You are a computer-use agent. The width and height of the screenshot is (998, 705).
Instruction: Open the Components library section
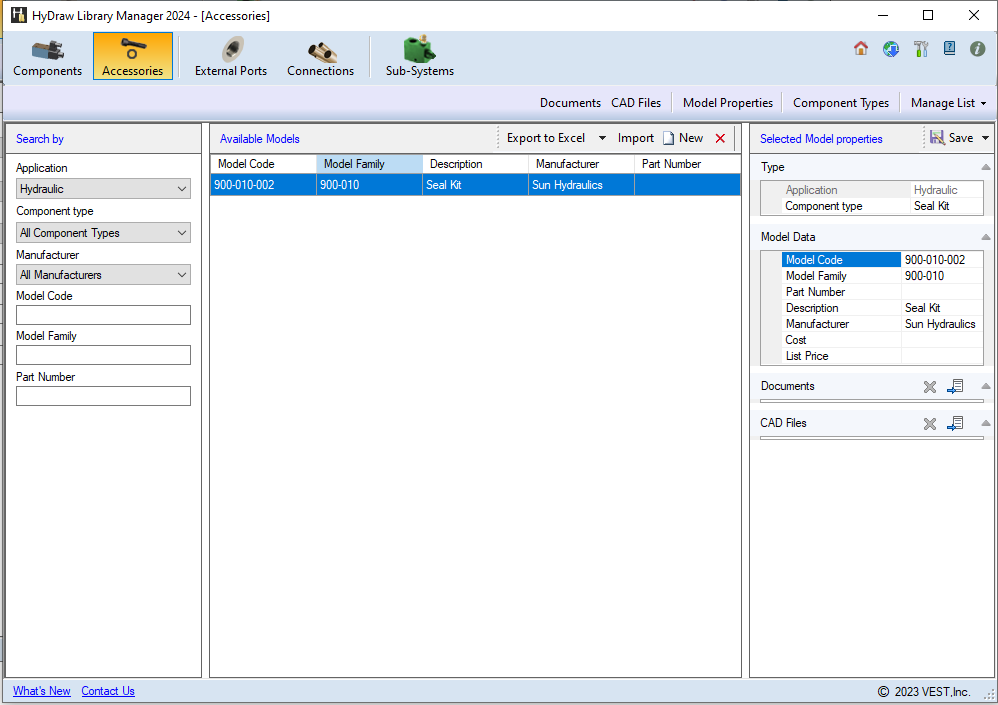point(47,57)
